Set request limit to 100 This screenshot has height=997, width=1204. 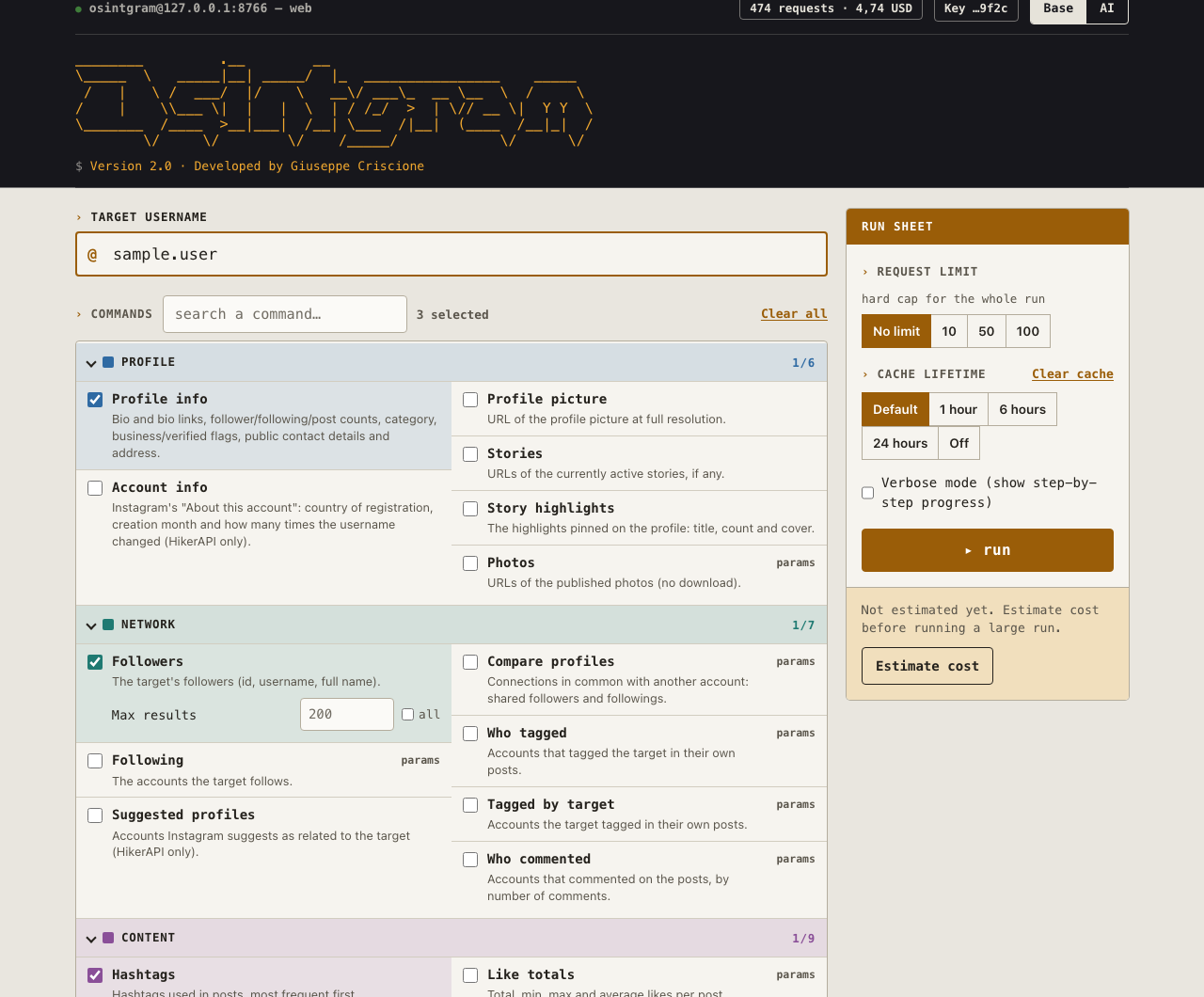(1028, 331)
